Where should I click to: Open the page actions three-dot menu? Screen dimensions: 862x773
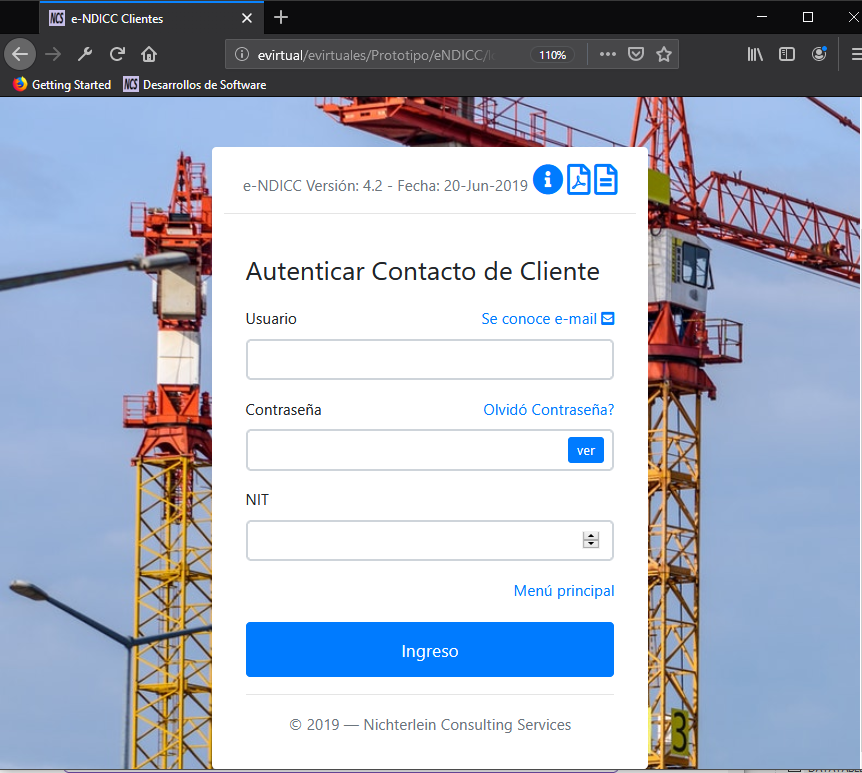[x=607, y=54]
